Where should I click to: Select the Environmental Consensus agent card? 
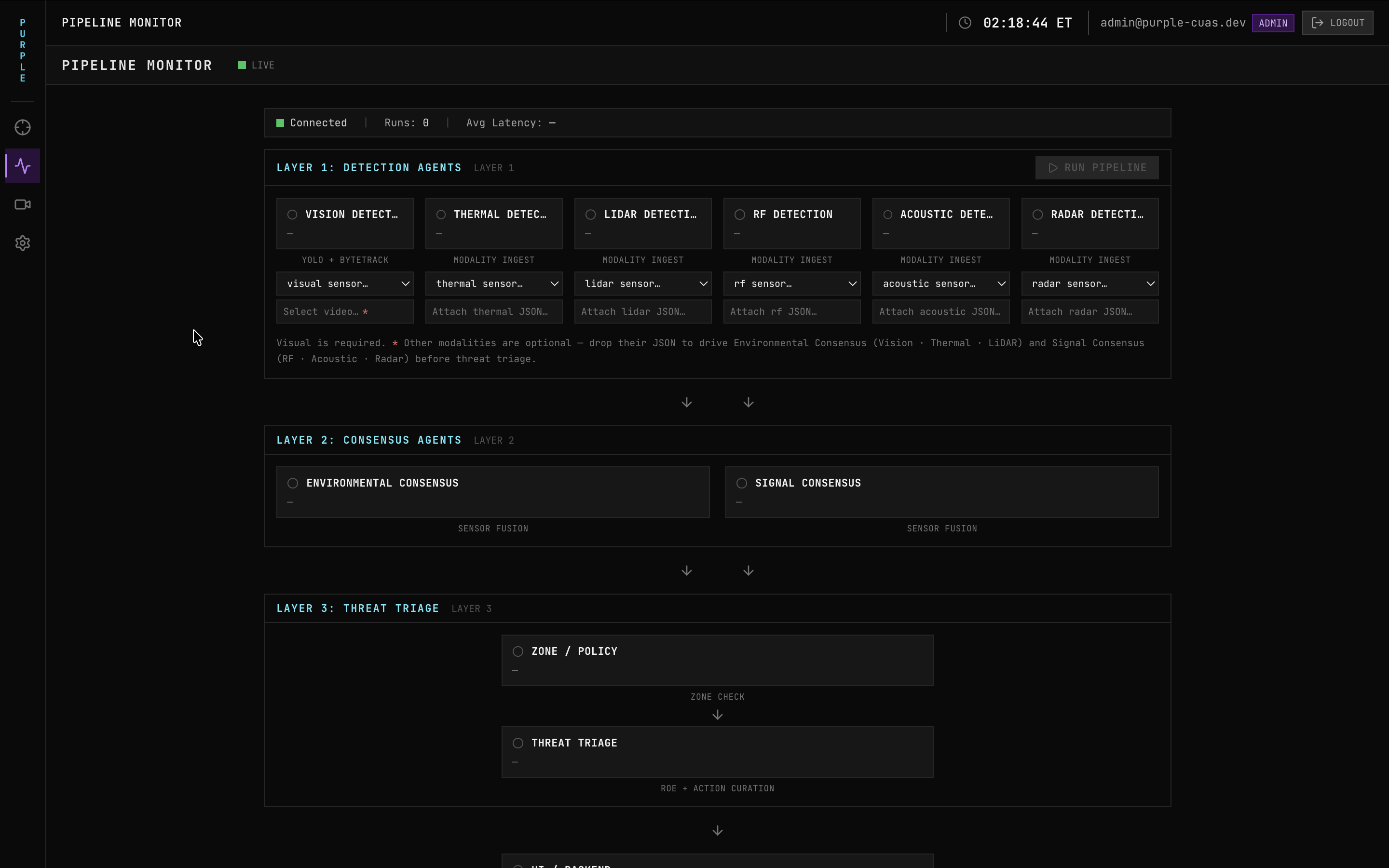[x=493, y=492]
